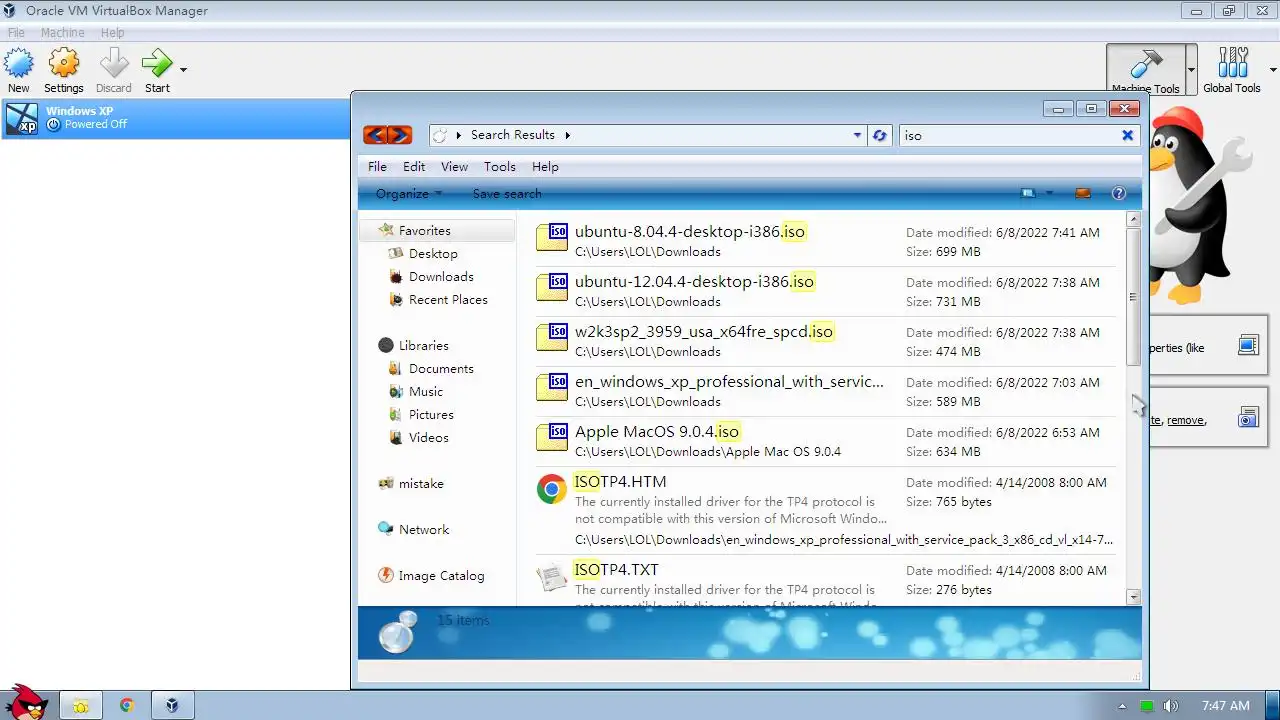The image size is (1280, 720).
Task: Open the Organize dropdown
Action: pos(409,194)
